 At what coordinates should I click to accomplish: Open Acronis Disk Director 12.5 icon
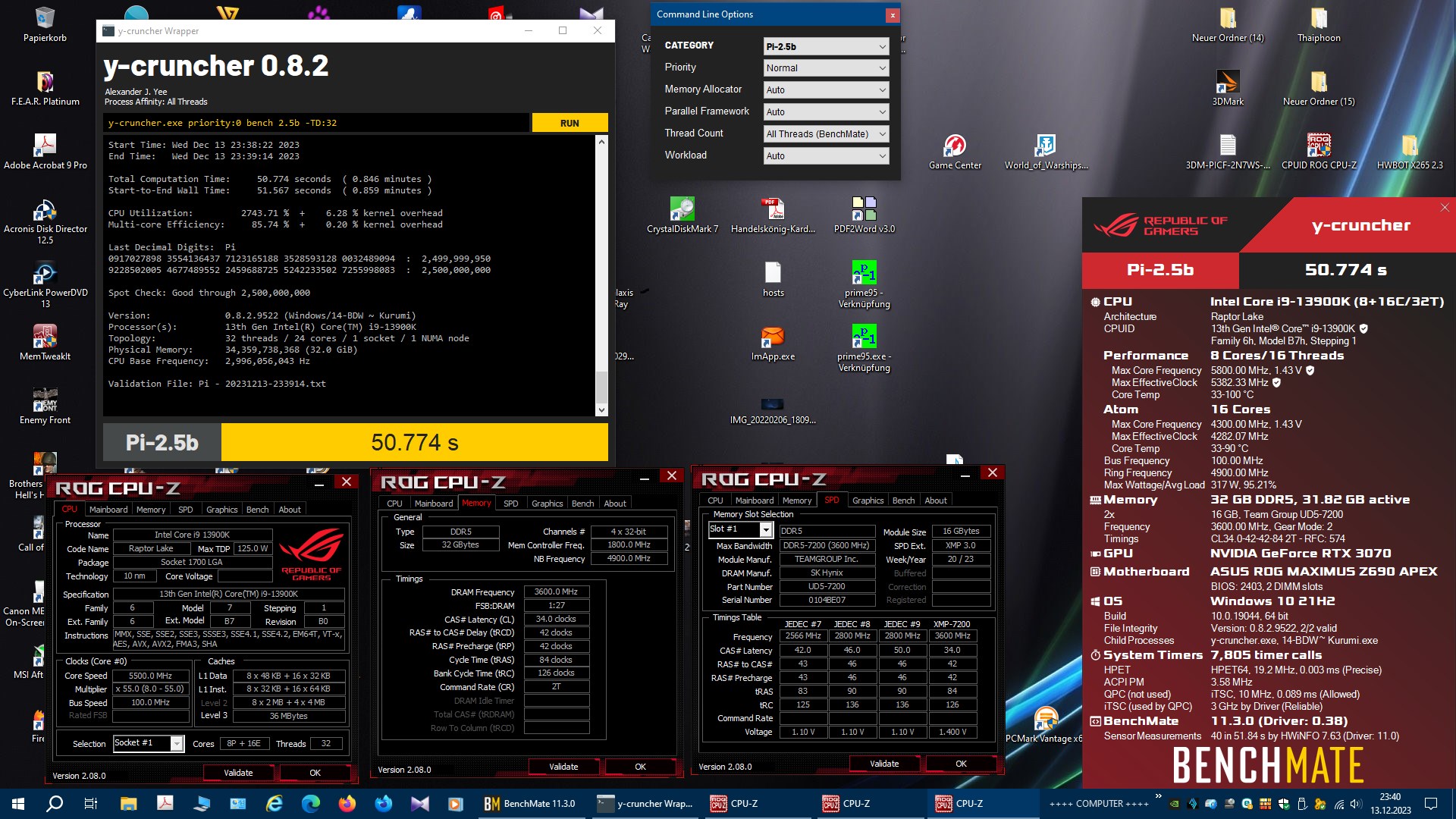click(45, 220)
